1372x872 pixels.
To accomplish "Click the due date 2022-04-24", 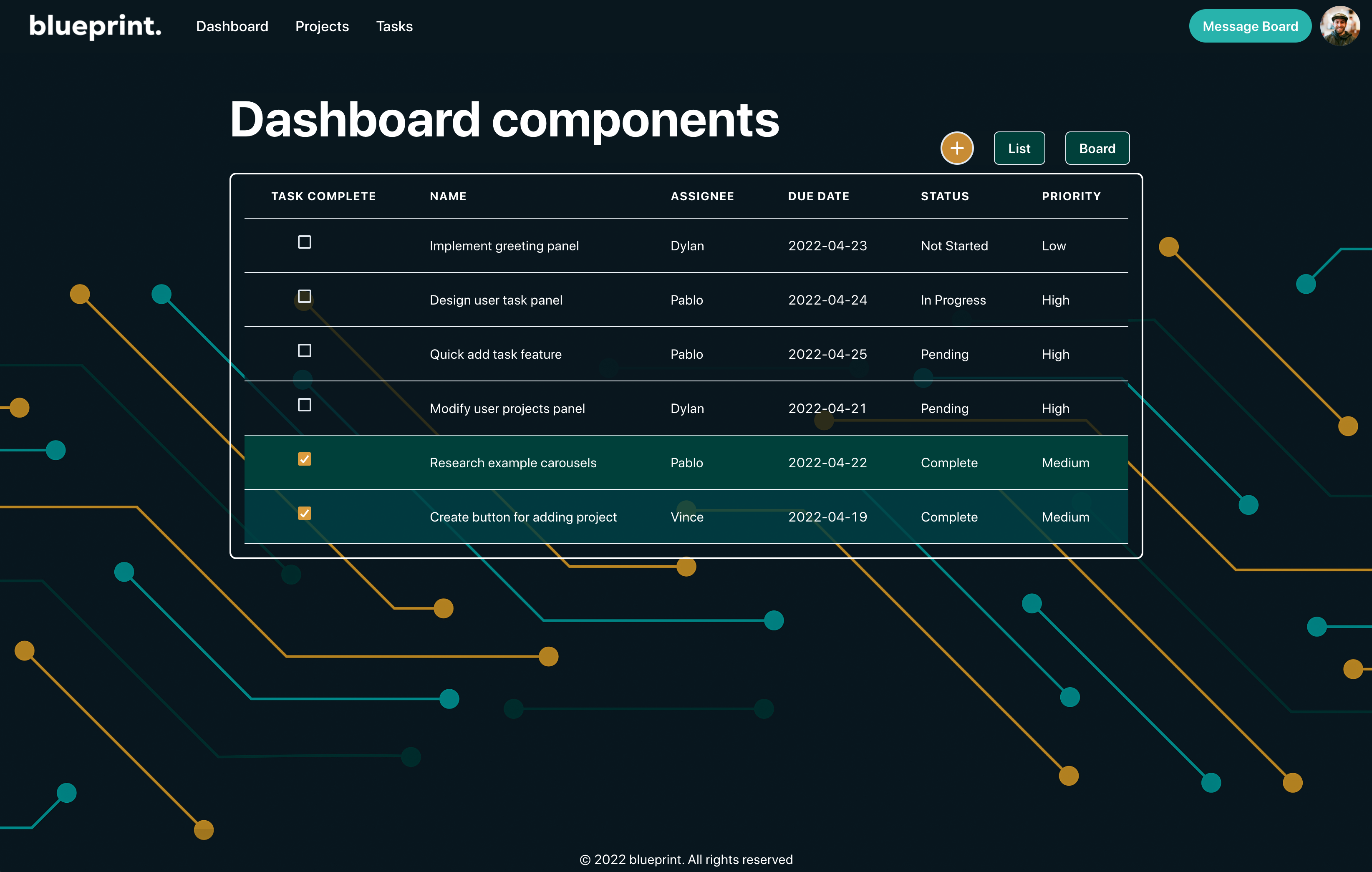I will [827, 300].
